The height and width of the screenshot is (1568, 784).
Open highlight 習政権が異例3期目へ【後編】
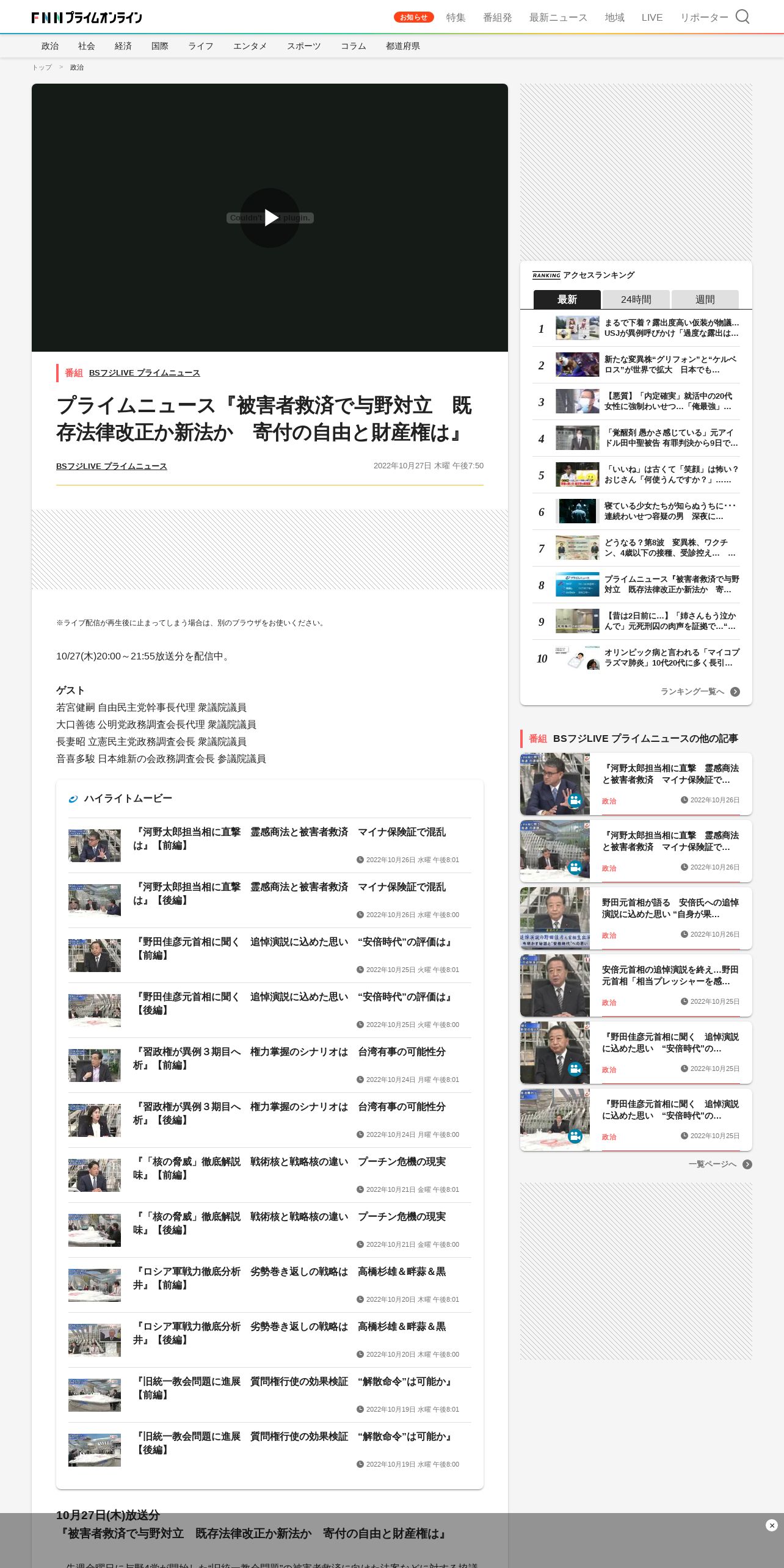click(x=270, y=1120)
